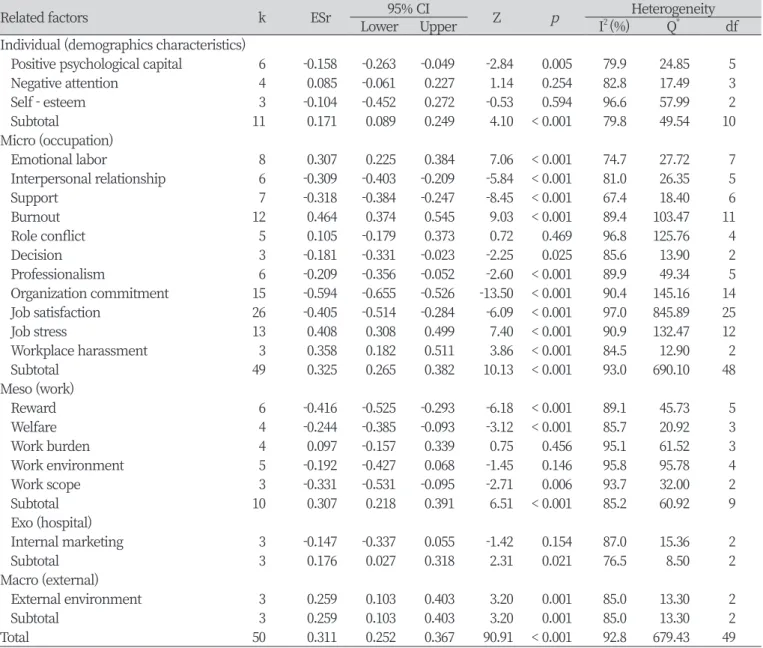Select Negative attention p value 0.254
The height and width of the screenshot is (648, 763).
(557, 83)
